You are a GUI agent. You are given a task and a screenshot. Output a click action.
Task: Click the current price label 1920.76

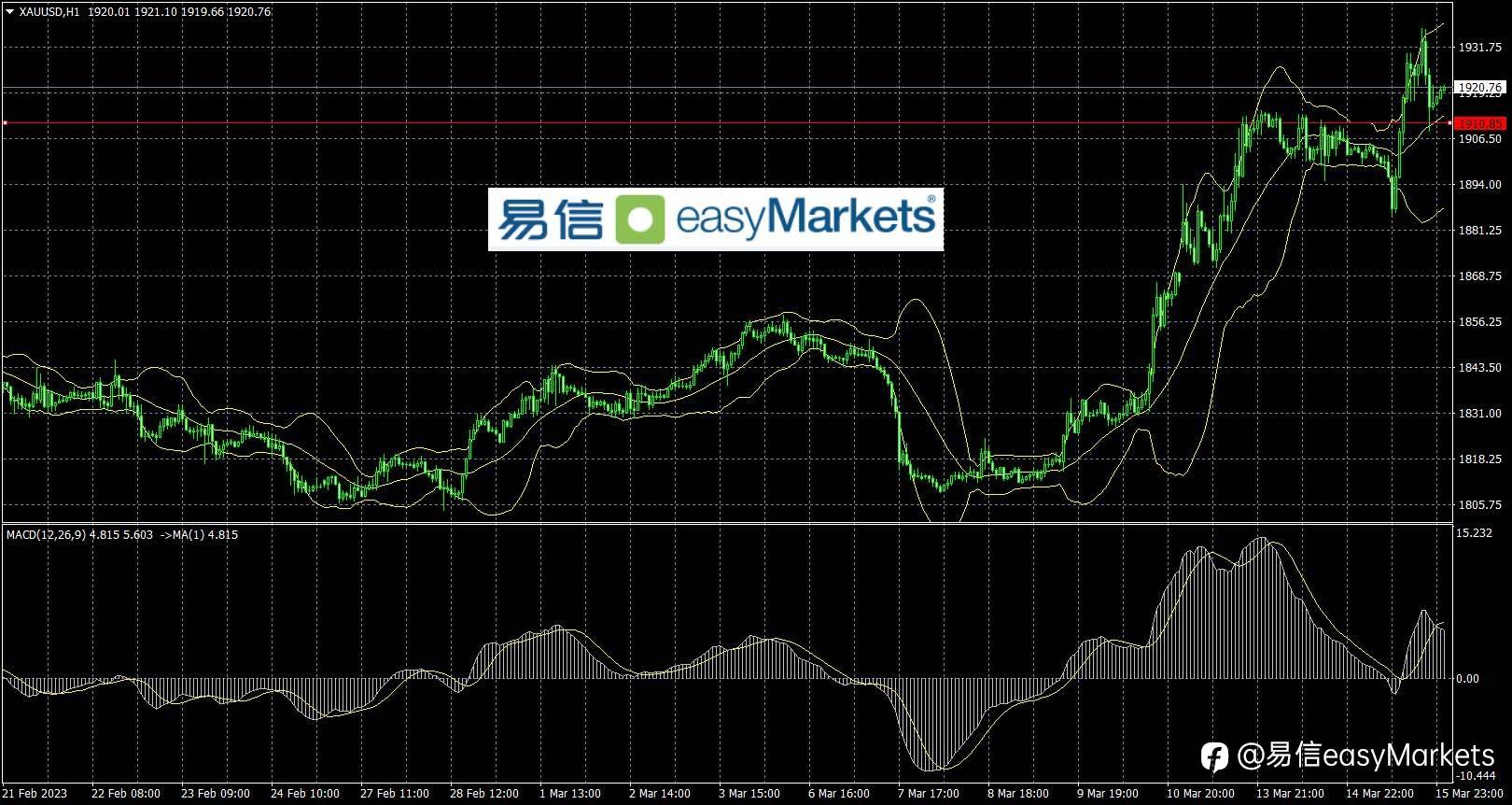point(1480,87)
